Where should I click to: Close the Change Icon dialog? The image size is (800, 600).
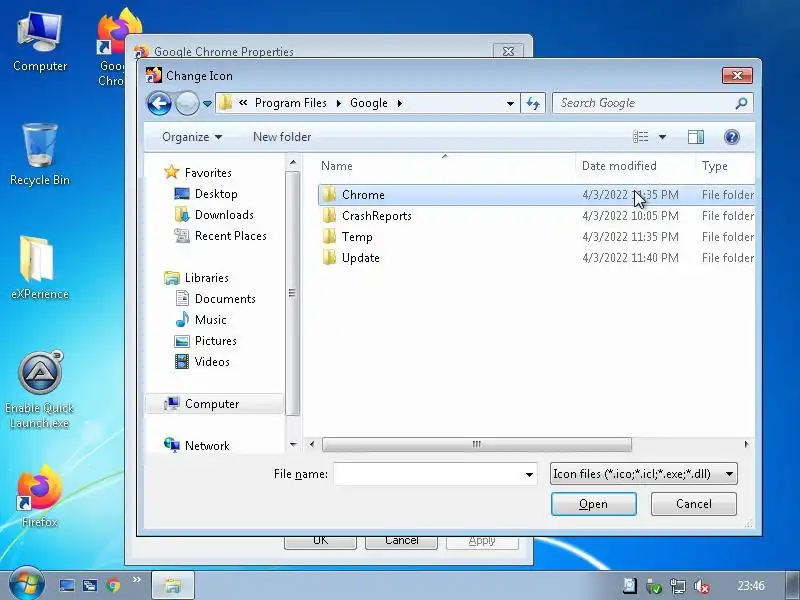click(x=737, y=76)
